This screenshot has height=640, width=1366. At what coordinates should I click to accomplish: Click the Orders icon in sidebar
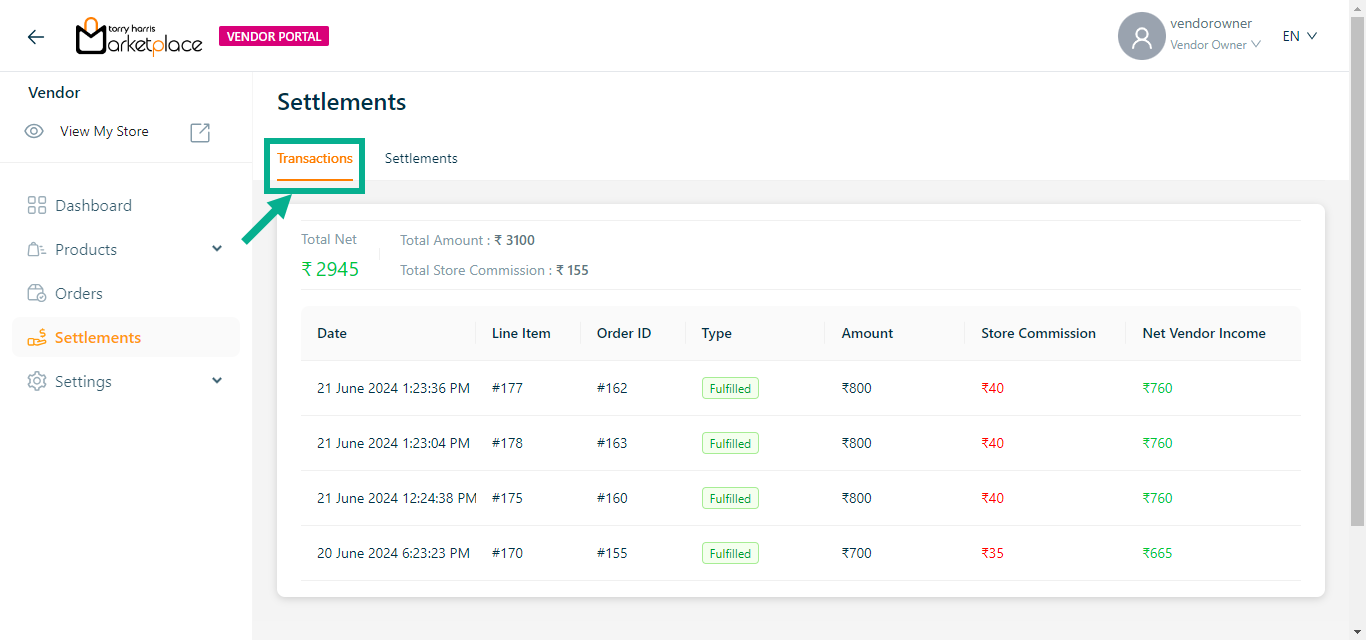(37, 294)
